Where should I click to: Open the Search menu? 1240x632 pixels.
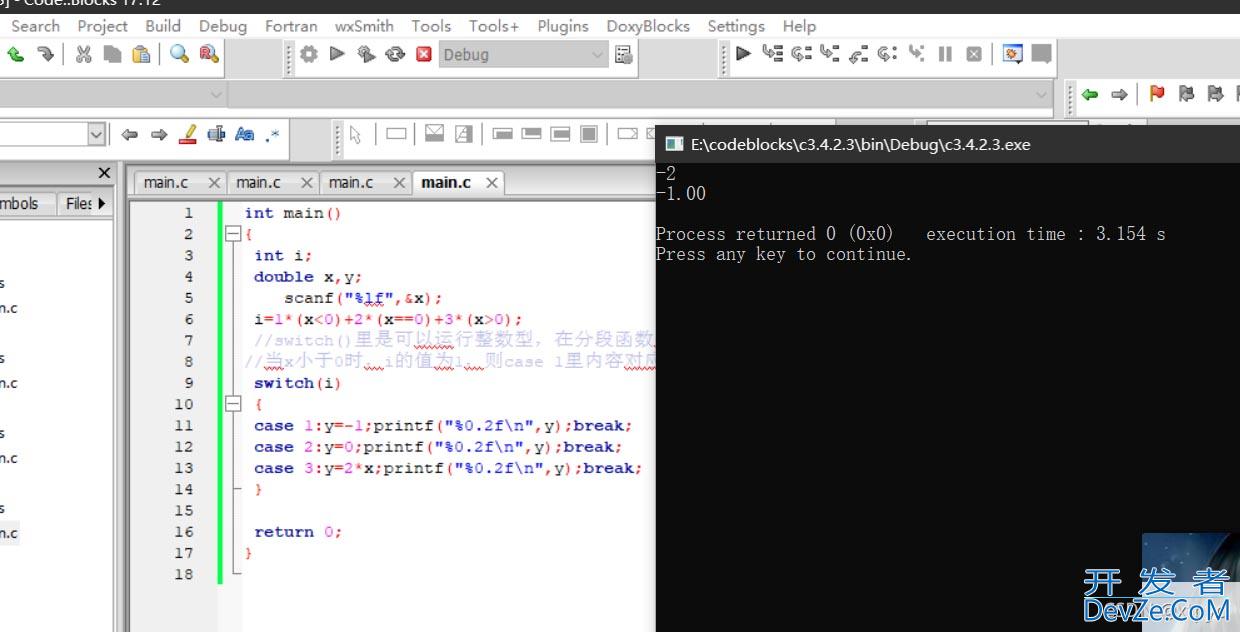click(35, 26)
